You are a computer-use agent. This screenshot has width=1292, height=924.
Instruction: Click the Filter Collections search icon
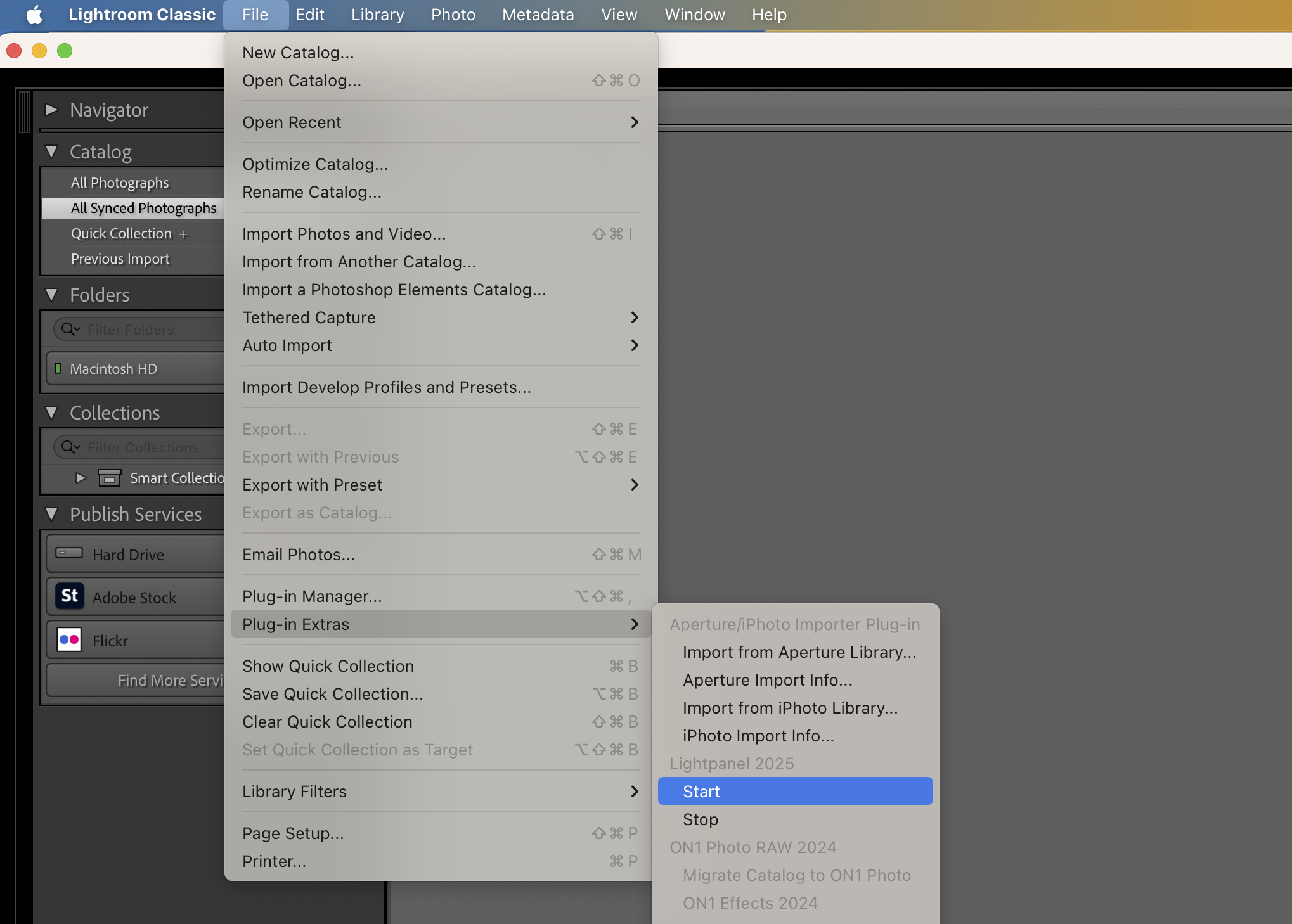click(x=69, y=447)
